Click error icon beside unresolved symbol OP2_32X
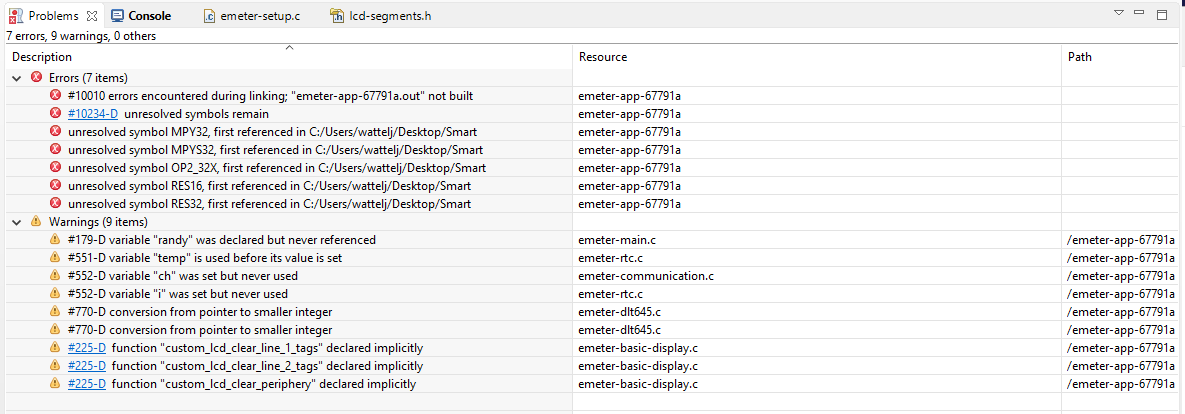 coord(56,168)
